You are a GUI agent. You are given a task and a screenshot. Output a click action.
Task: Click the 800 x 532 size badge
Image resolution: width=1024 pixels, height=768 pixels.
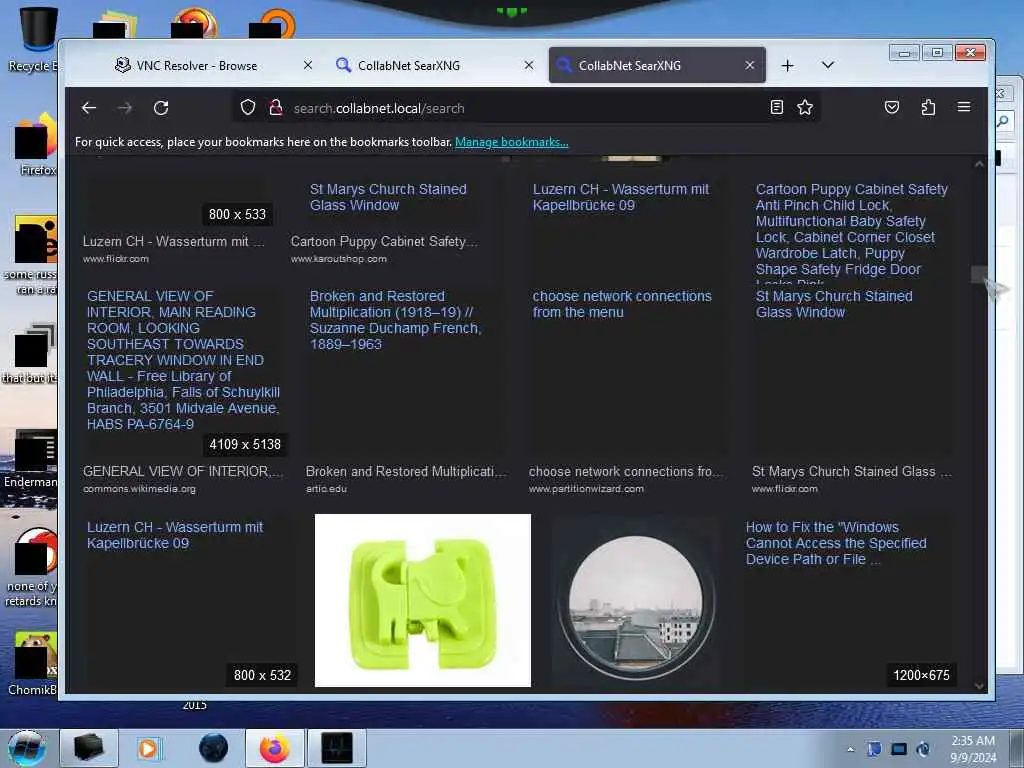[262, 675]
